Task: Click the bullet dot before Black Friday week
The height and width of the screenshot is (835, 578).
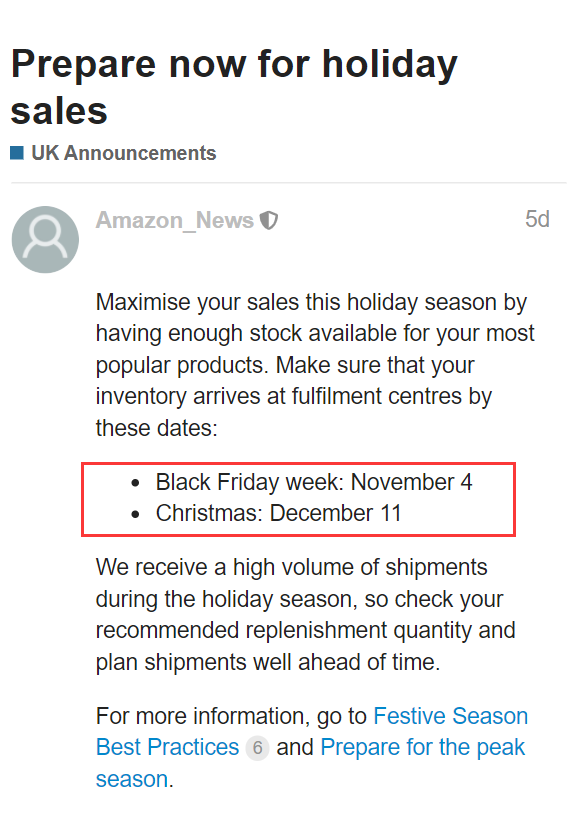Action: click(x=135, y=484)
